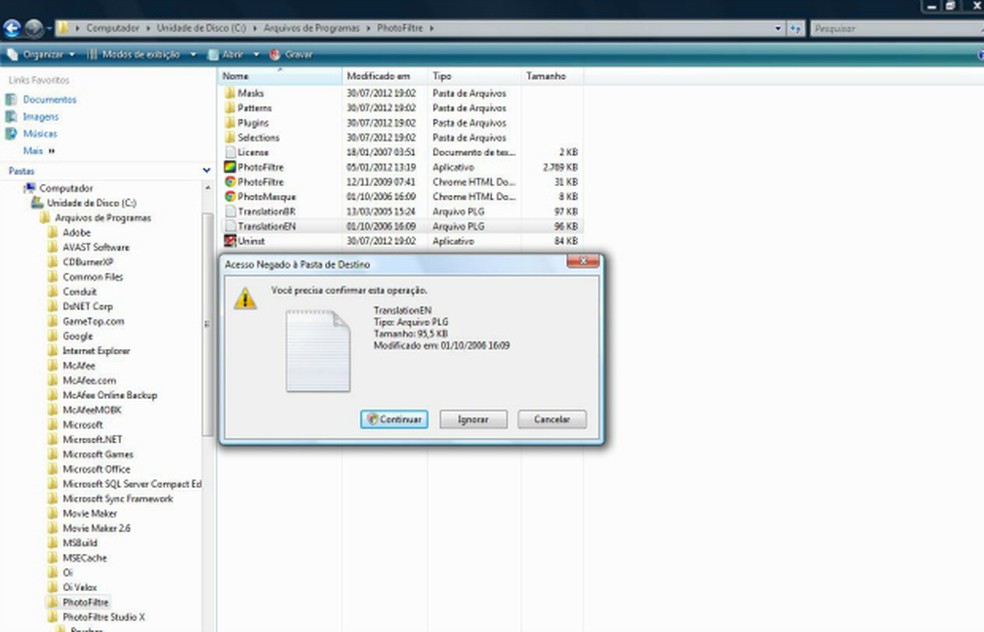Viewport: 984px width, 632px height.
Task: Select PhotoMasque Chrome HTML file icon
Action: coord(230,196)
